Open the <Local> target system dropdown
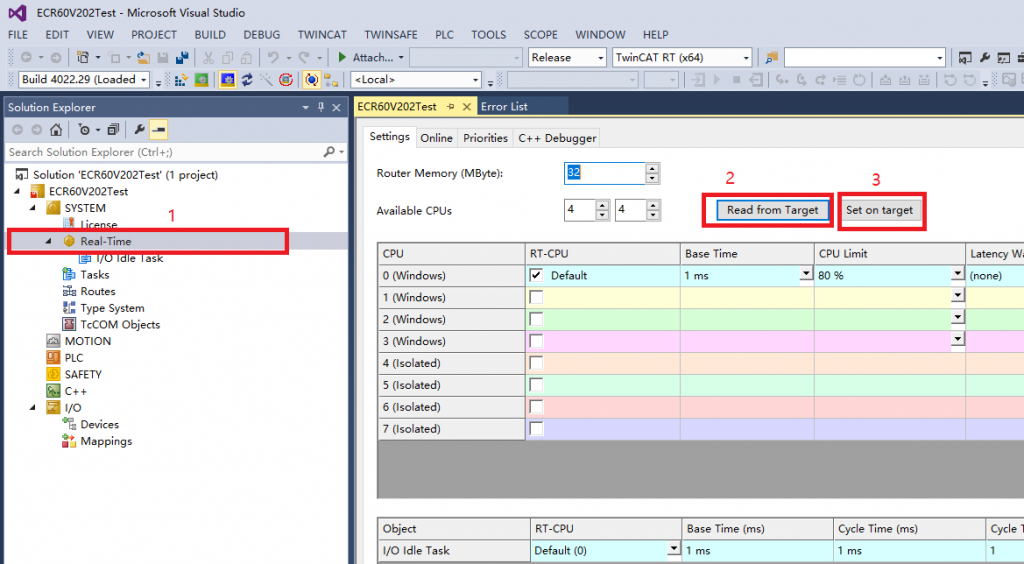 point(475,80)
